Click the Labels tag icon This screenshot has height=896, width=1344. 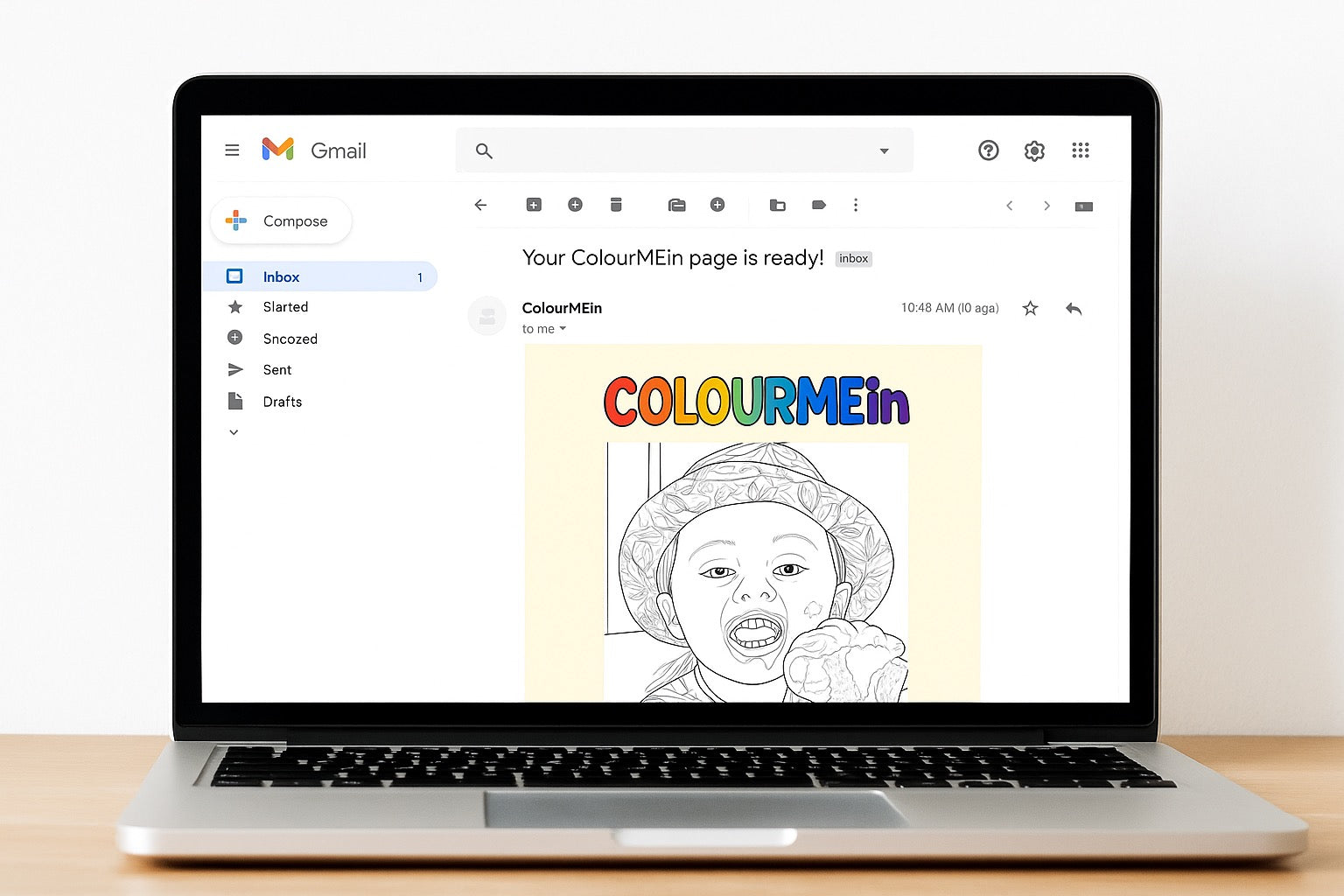819,205
